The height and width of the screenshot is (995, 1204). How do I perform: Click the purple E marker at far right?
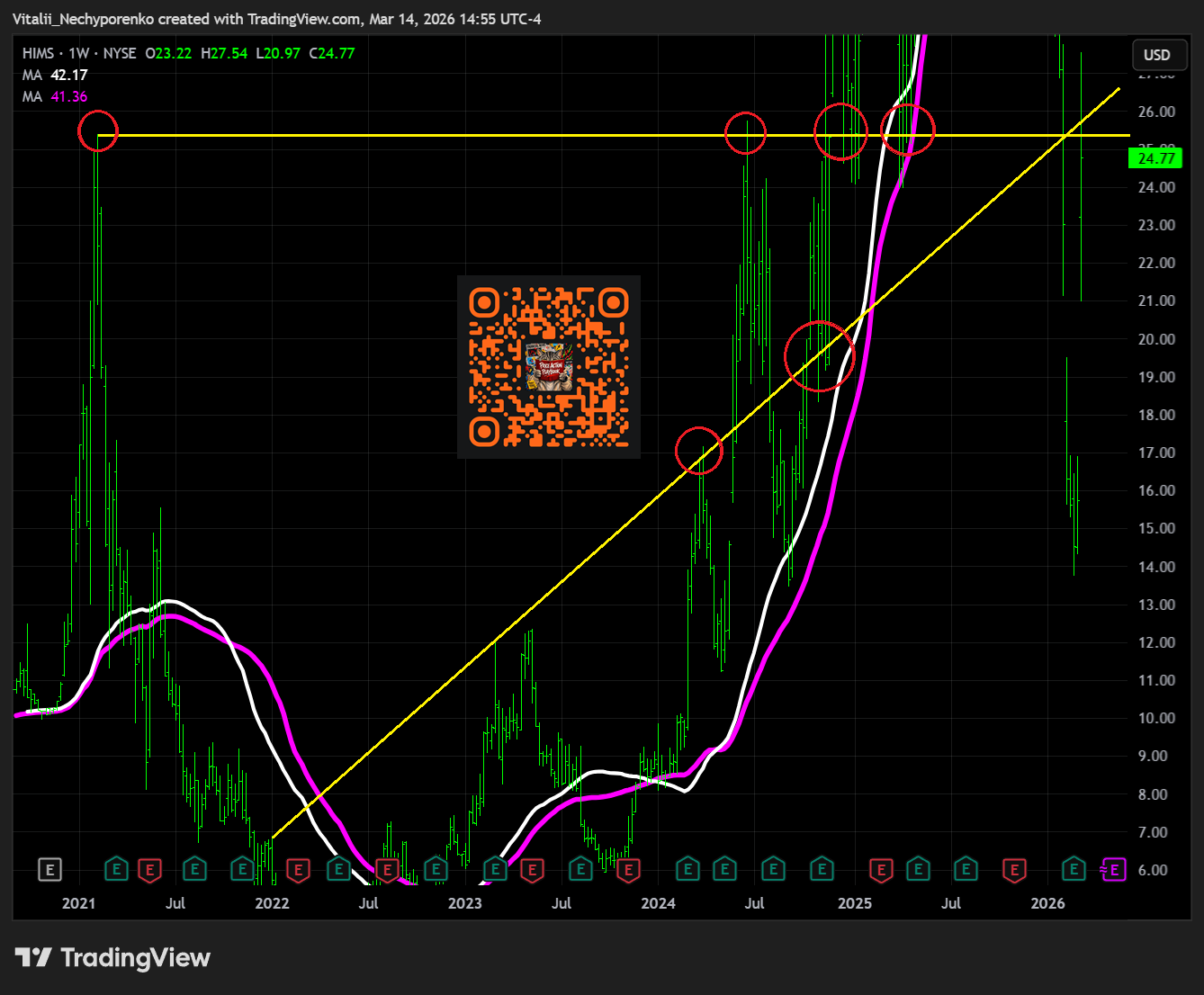pyautogui.click(x=1114, y=870)
